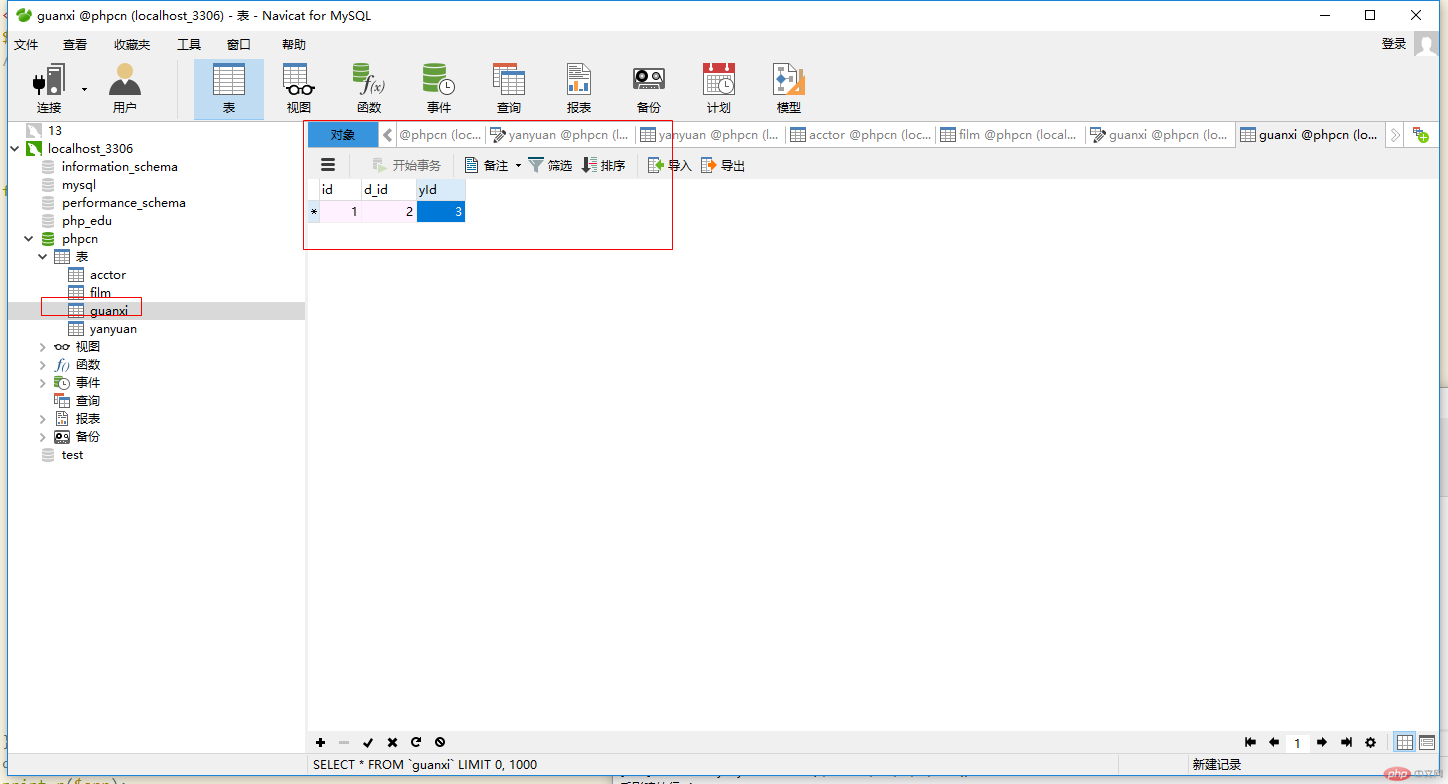Click the 开始事务 begin transaction button
Image resolution: width=1448 pixels, height=784 pixels.
click(406, 166)
